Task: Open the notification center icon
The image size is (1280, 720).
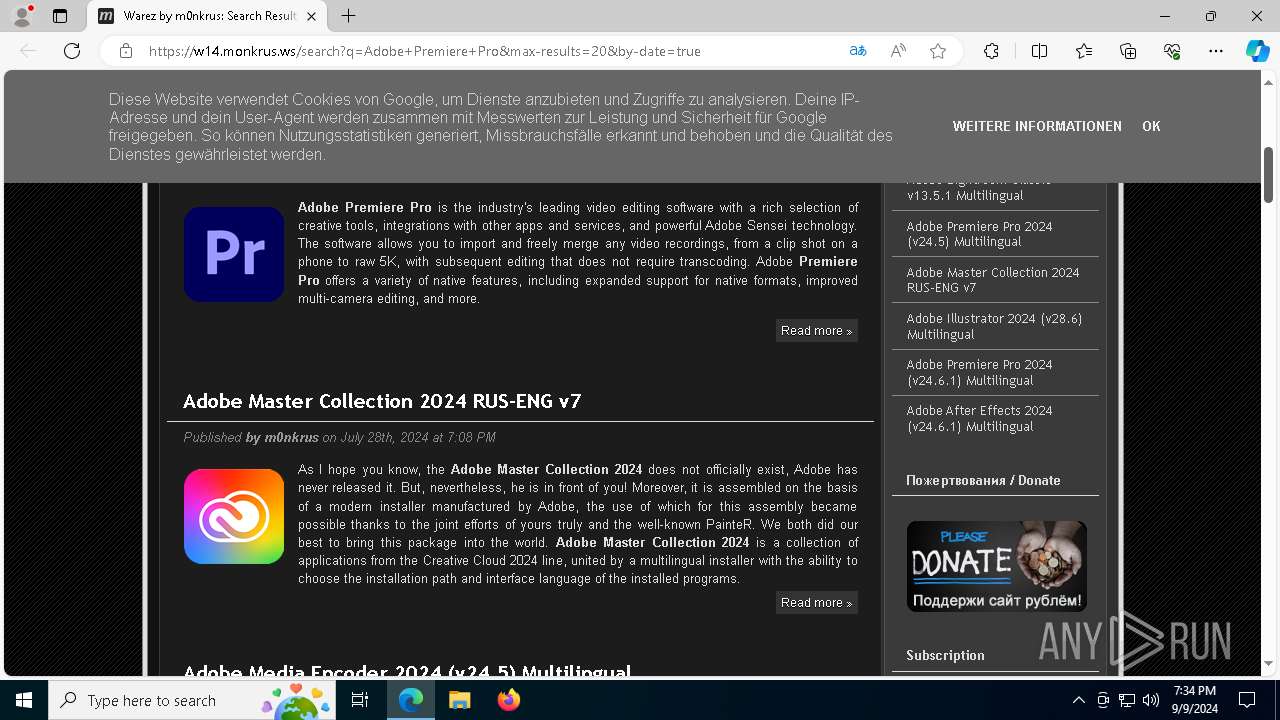Action: 1247,700
